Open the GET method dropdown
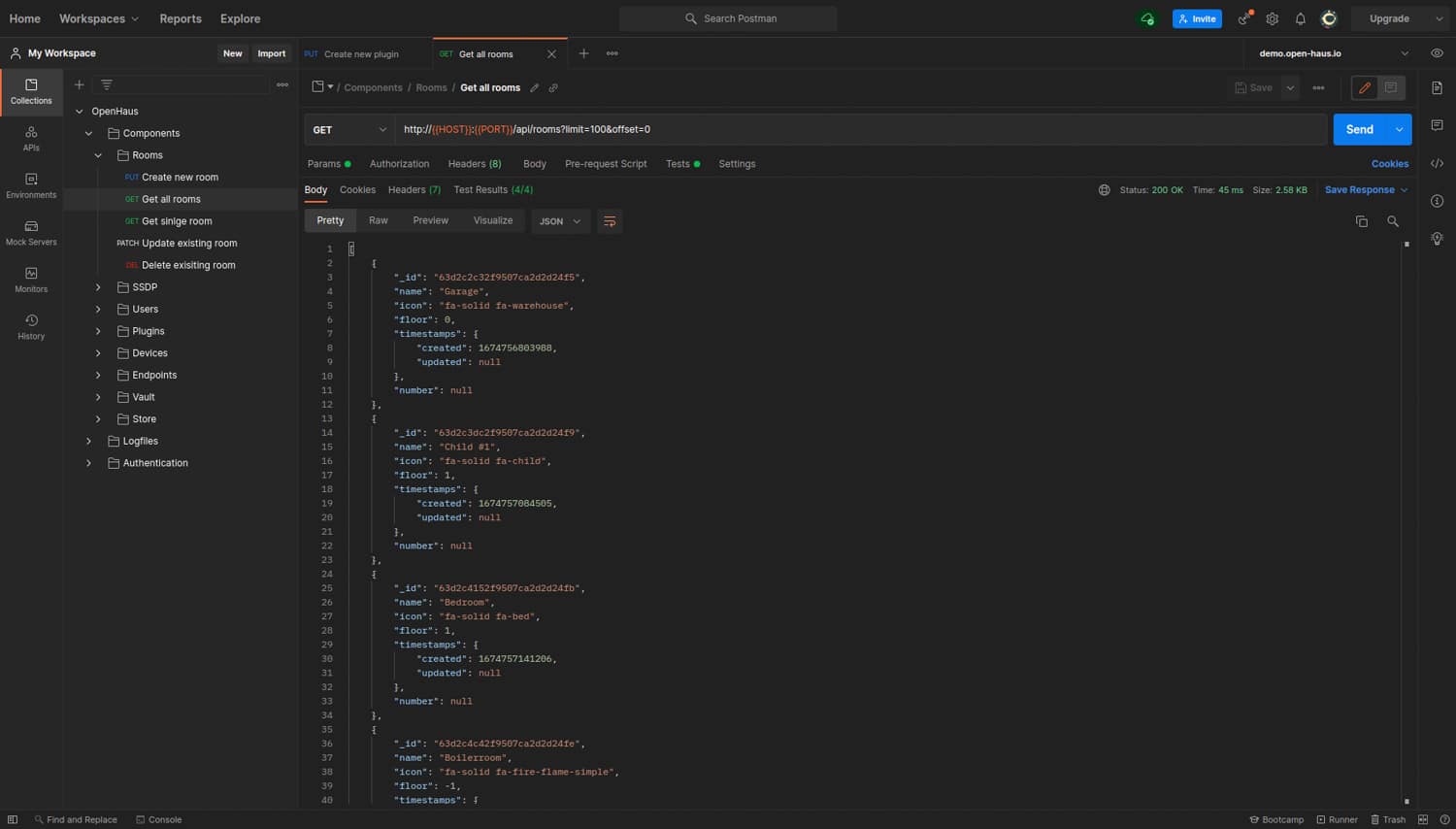The height and width of the screenshot is (829, 1456). (349, 129)
